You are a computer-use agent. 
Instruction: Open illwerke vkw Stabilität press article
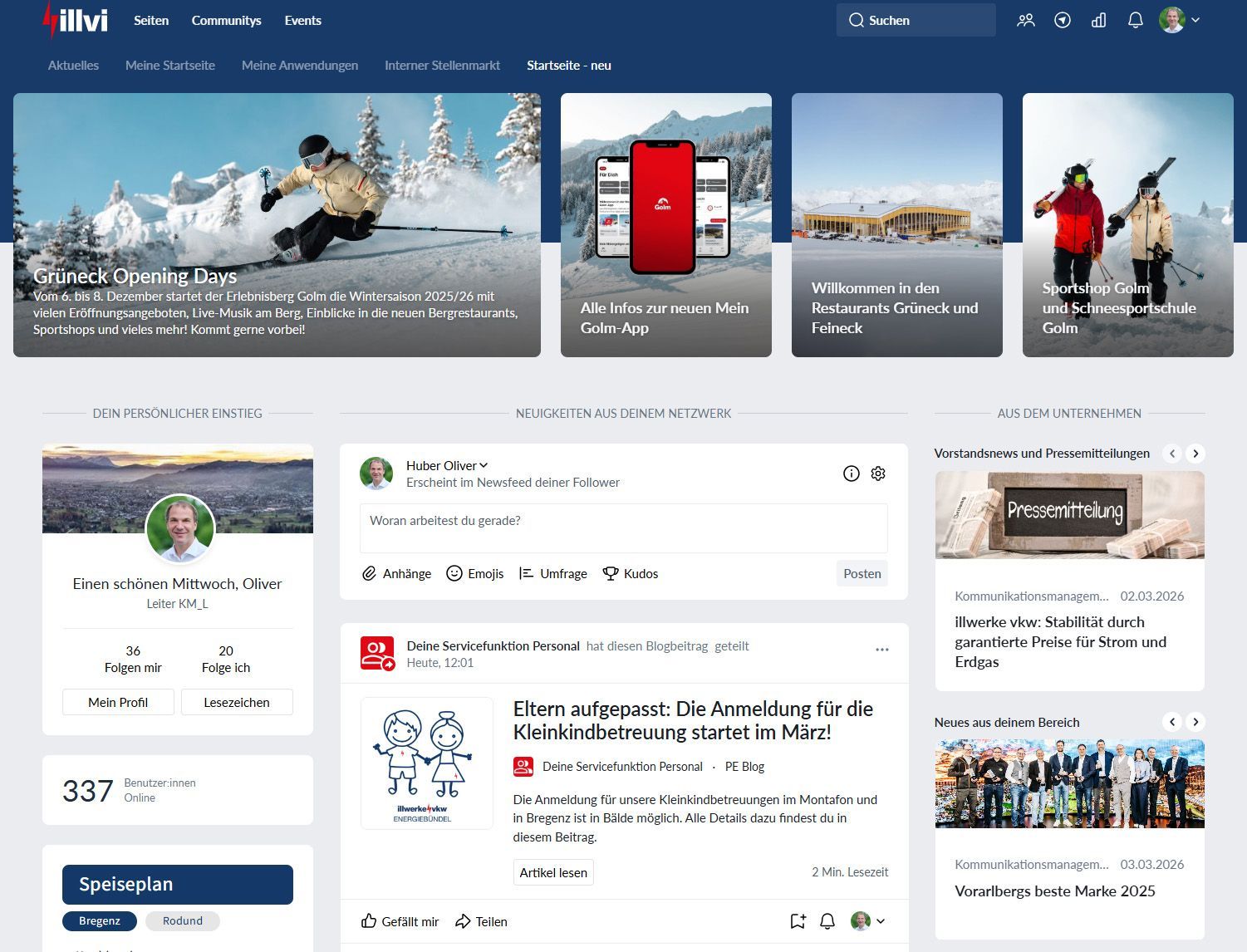(1061, 642)
